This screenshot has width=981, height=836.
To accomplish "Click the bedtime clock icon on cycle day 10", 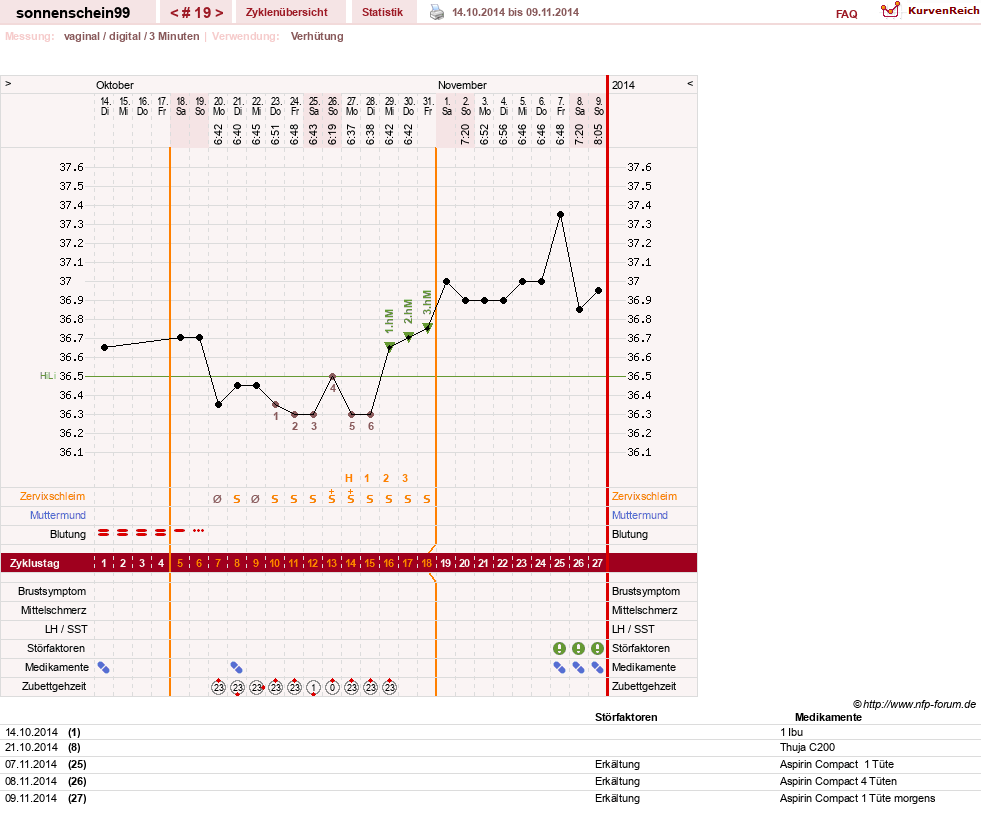I will 275,687.
